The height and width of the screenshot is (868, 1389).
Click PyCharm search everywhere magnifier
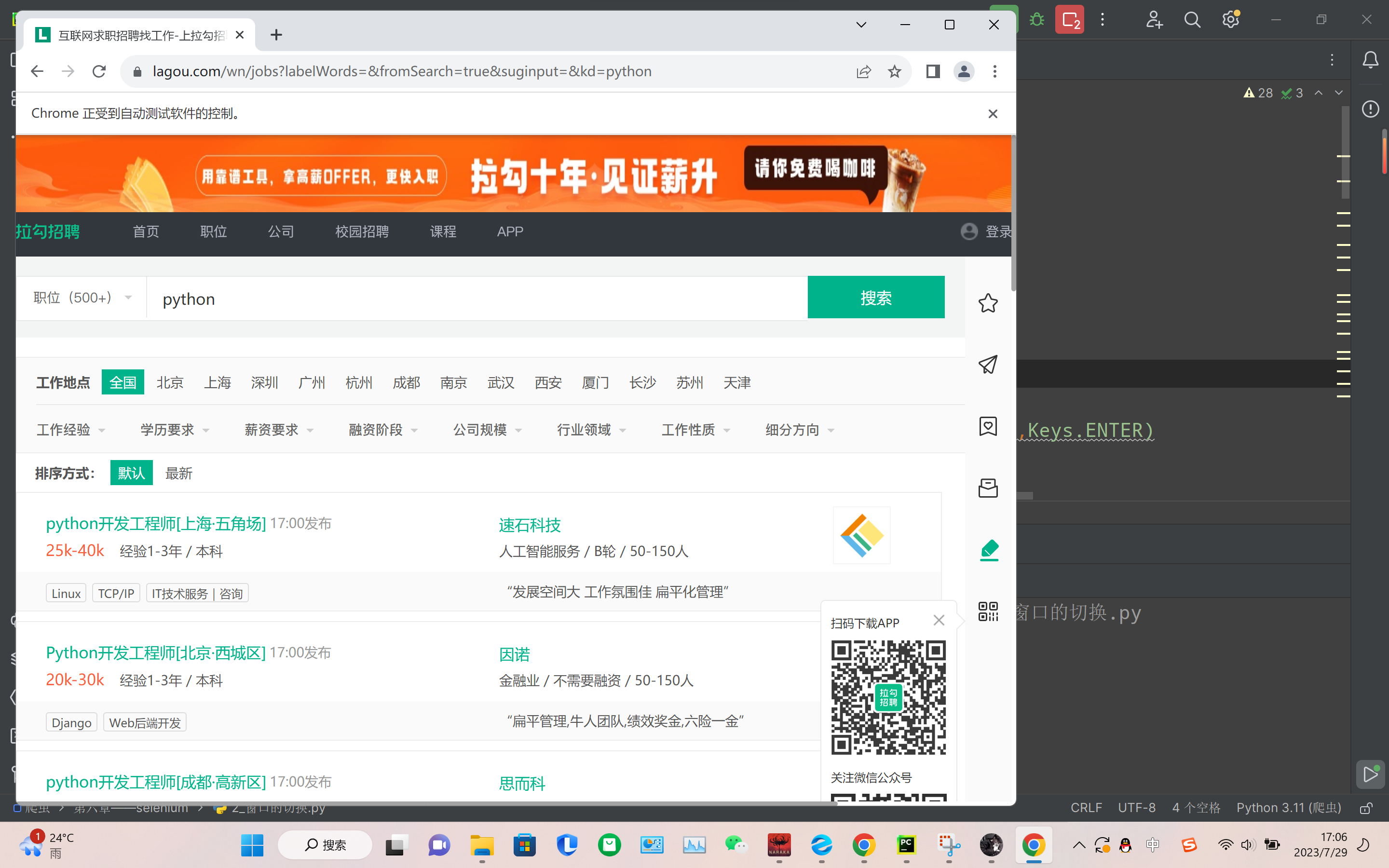coord(1192,20)
